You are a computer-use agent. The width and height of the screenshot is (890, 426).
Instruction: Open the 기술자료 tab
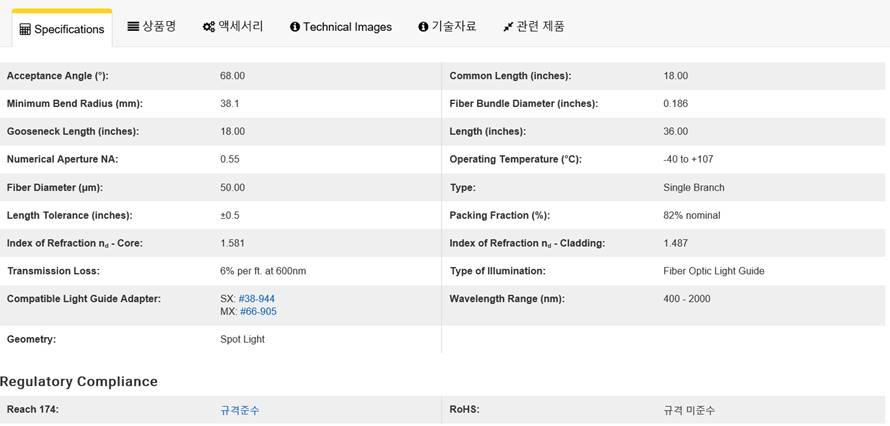point(453,26)
